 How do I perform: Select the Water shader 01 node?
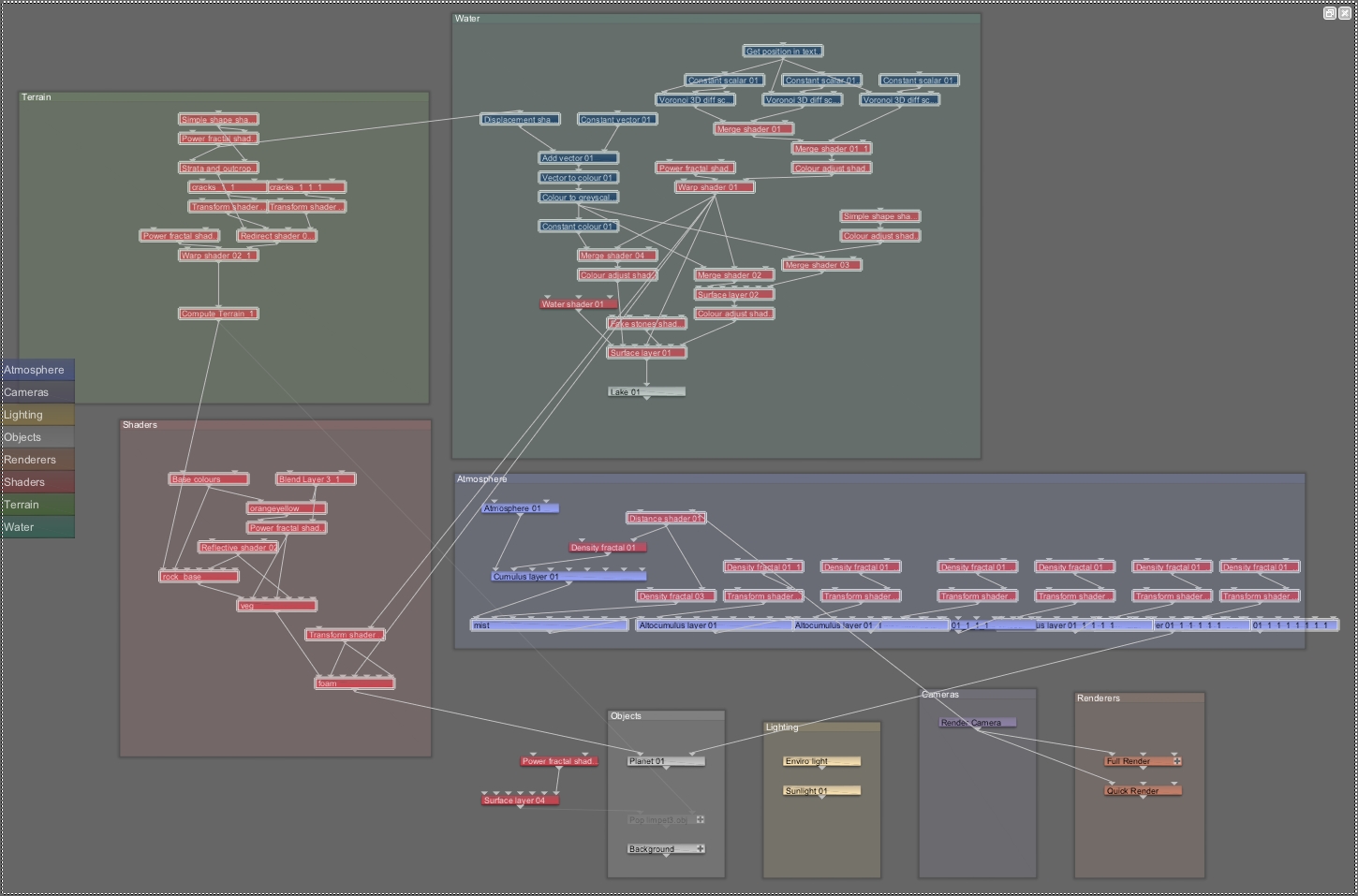[578, 304]
